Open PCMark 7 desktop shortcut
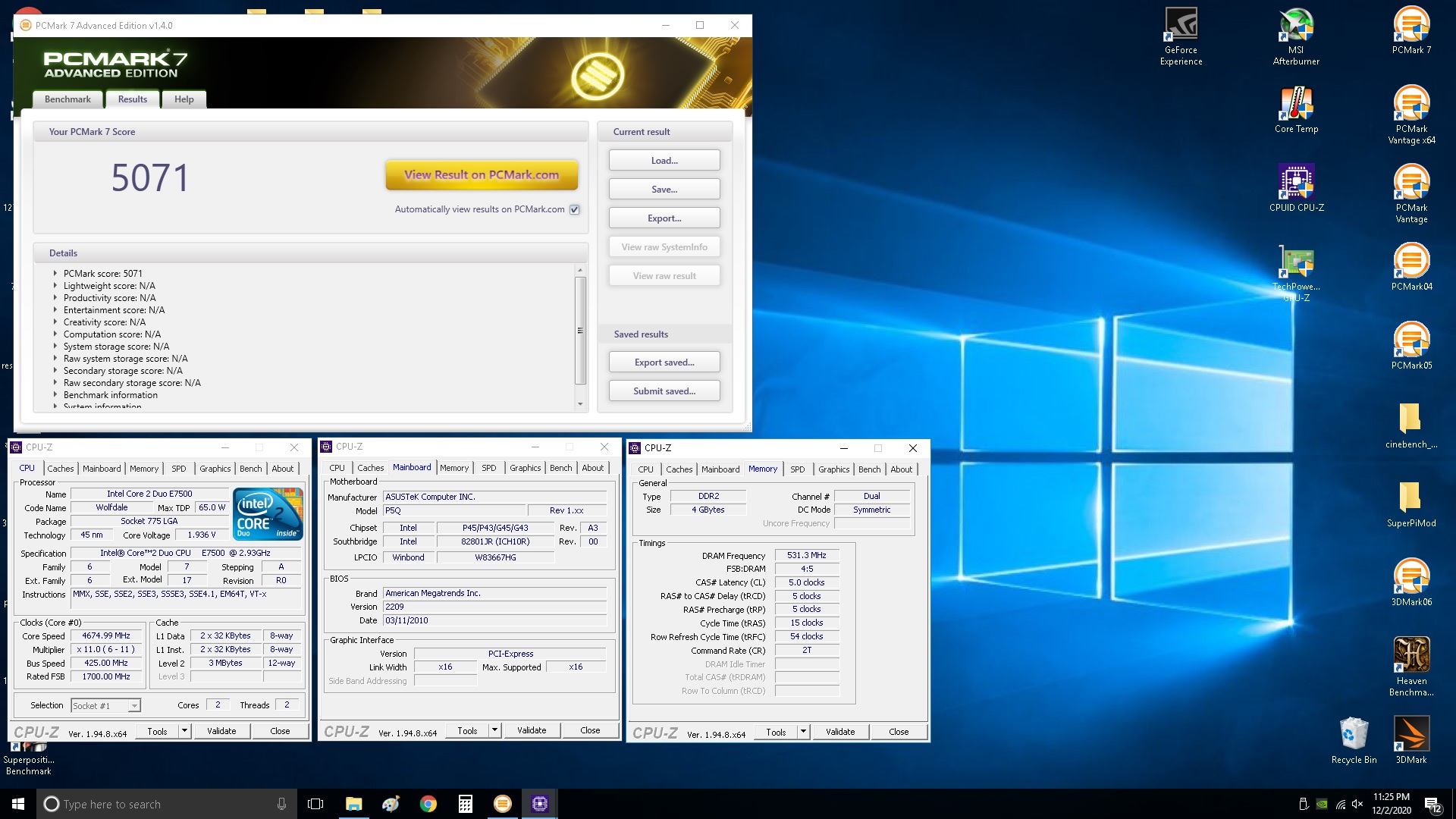 1411,30
